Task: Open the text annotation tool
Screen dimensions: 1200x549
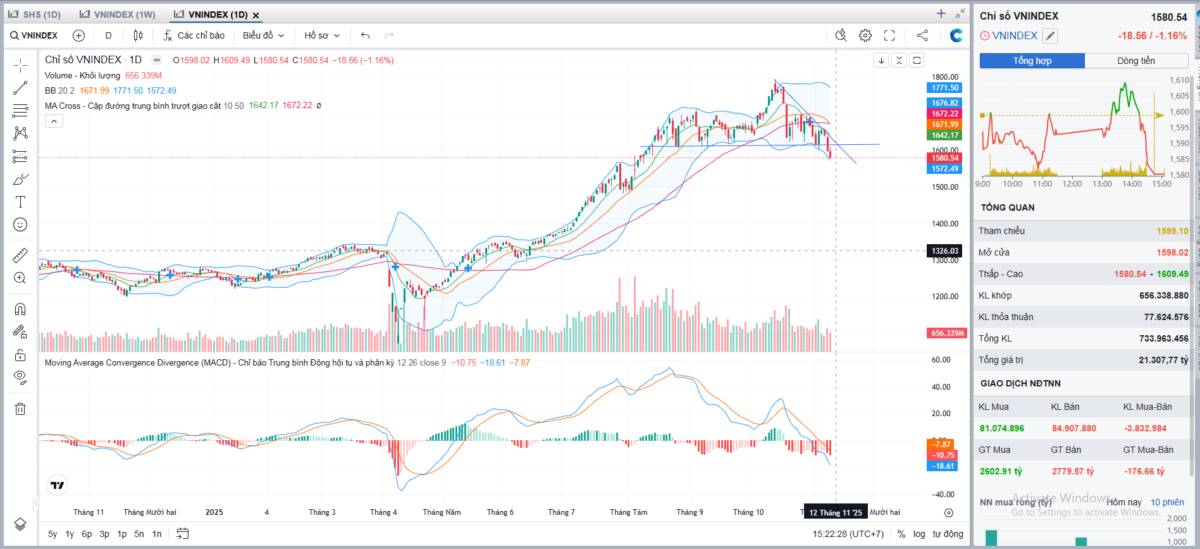Action: point(20,201)
